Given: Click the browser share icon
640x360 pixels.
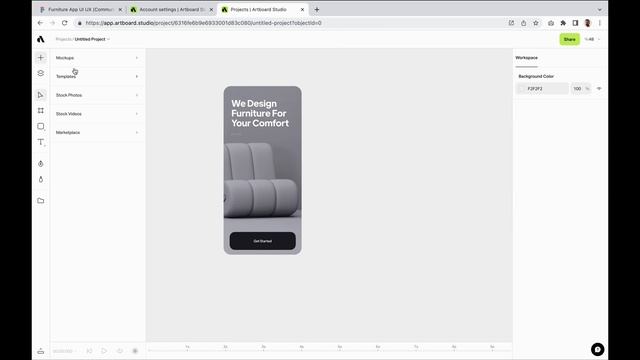Looking at the screenshot, I should click(524, 23).
